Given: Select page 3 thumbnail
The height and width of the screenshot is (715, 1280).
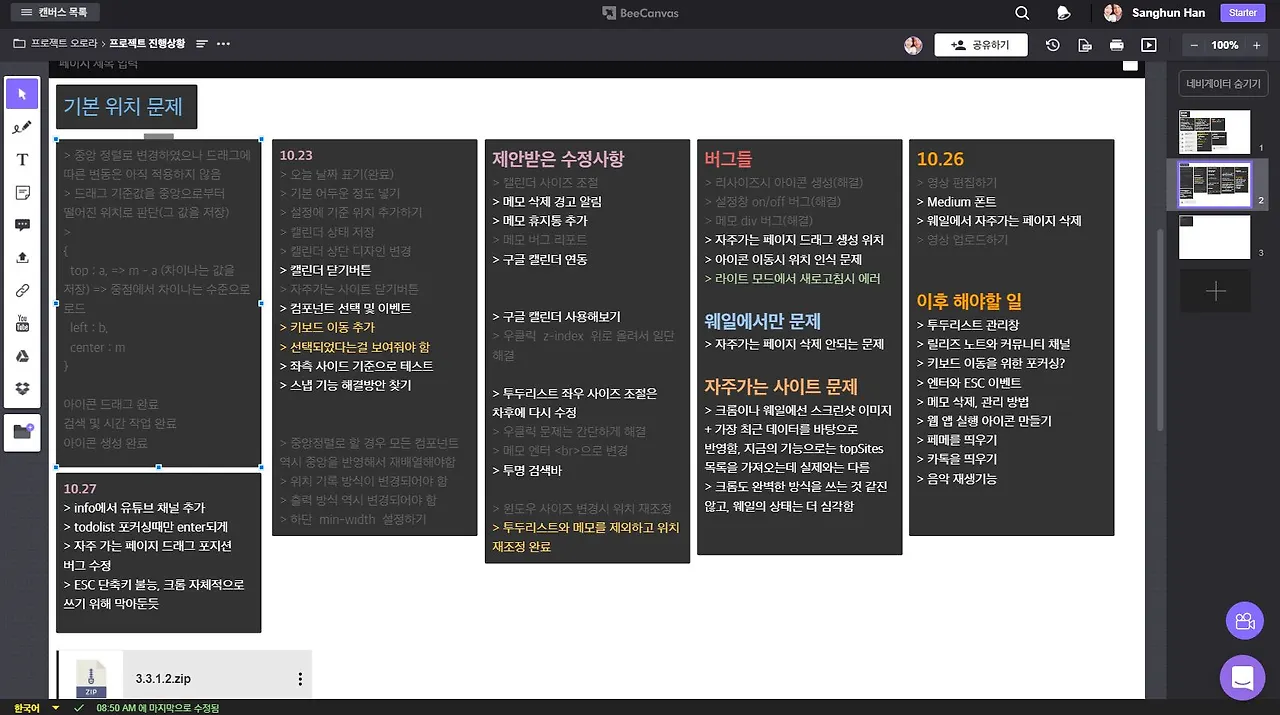Looking at the screenshot, I should [1215, 237].
